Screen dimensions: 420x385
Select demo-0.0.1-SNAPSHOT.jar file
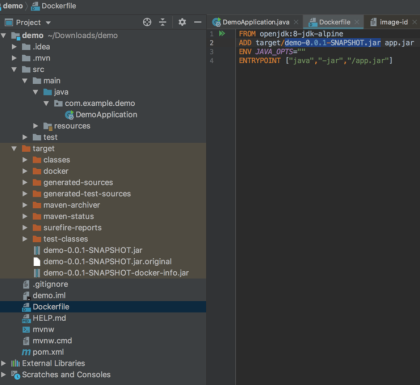(x=93, y=250)
